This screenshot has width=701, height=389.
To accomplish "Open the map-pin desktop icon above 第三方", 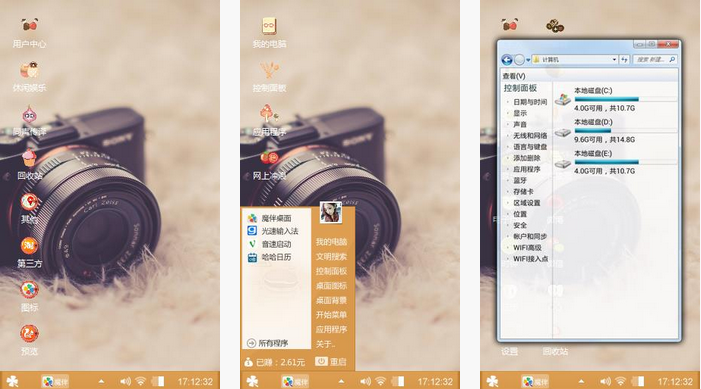I will coord(29,202).
